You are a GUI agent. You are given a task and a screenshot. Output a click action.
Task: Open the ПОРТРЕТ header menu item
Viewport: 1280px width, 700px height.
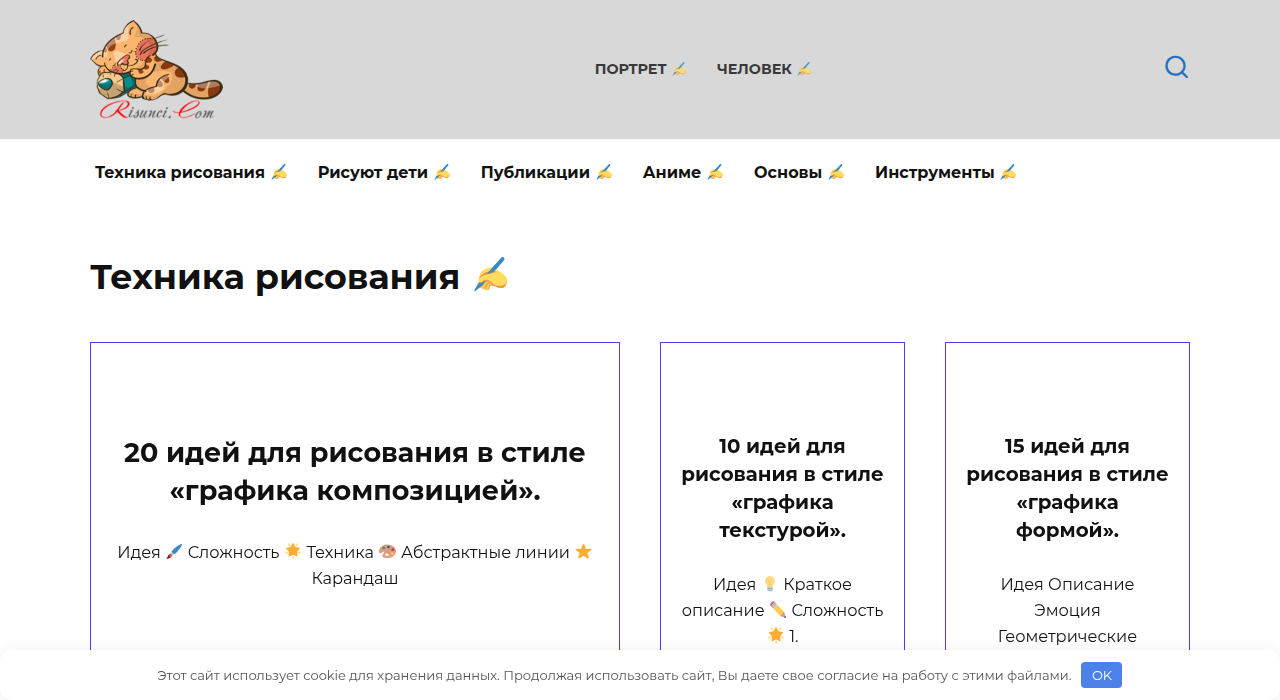click(x=641, y=69)
